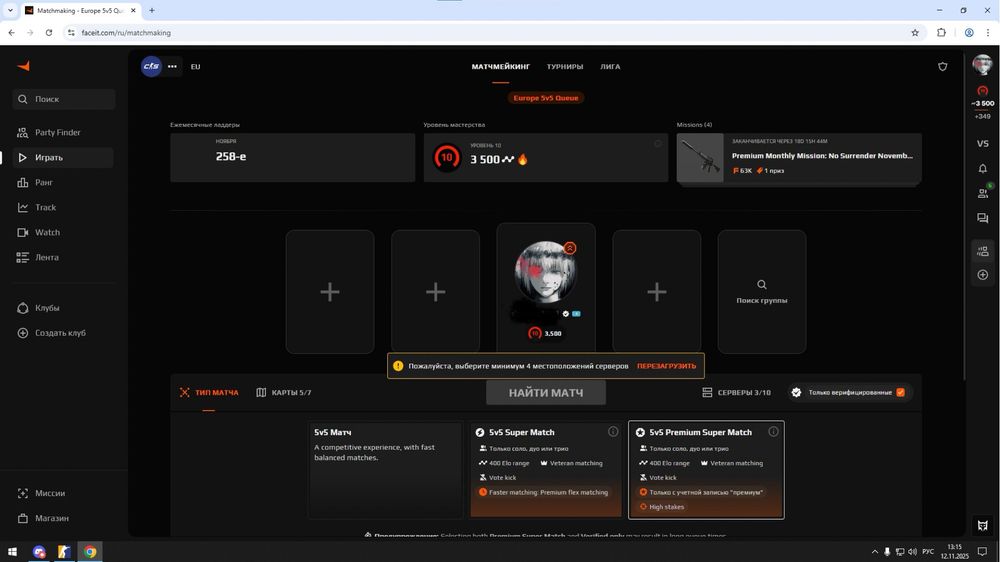The height and width of the screenshot is (562, 1000).
Task: Click the yellow warning icon
Action: (x=398, y=366)
